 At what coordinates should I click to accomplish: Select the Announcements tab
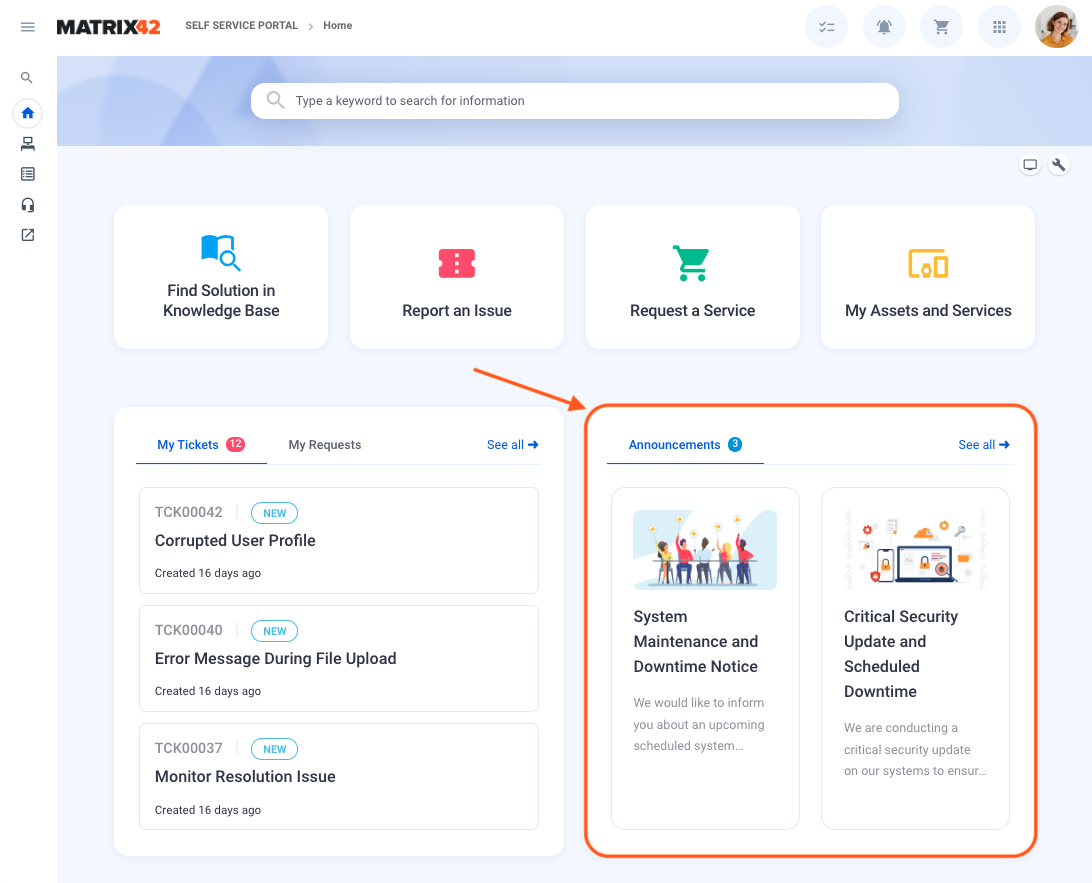(675, 445)
